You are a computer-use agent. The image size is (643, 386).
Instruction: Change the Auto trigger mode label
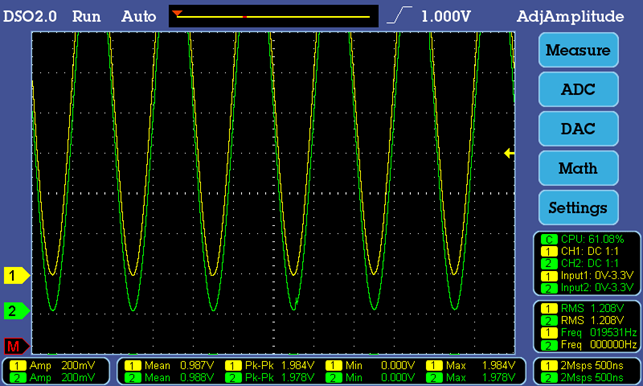click(x=139, y=16)
